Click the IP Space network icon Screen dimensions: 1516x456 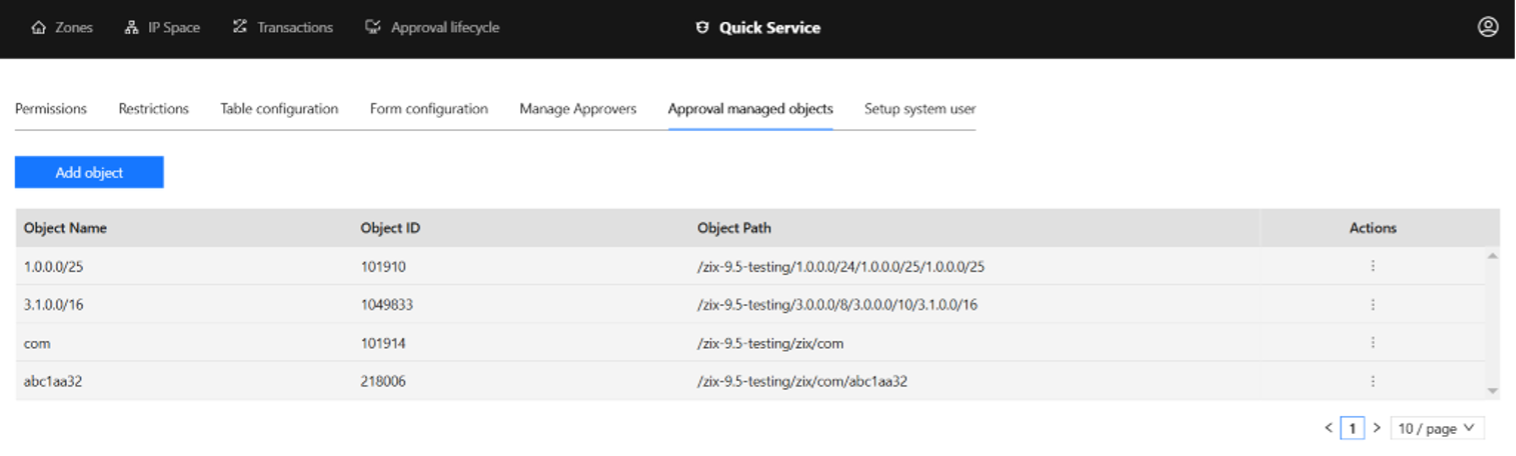pyautogui.click(x=131, y=28)
